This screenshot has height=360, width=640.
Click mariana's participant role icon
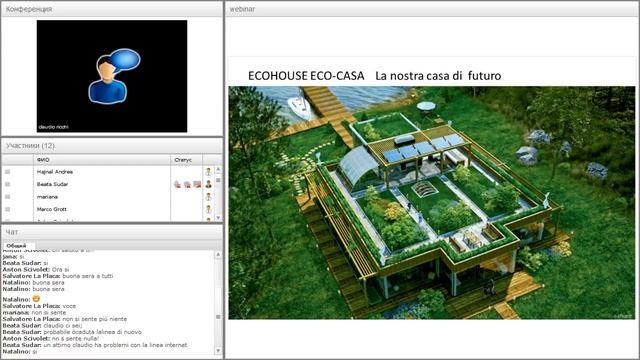pos(208,197)
